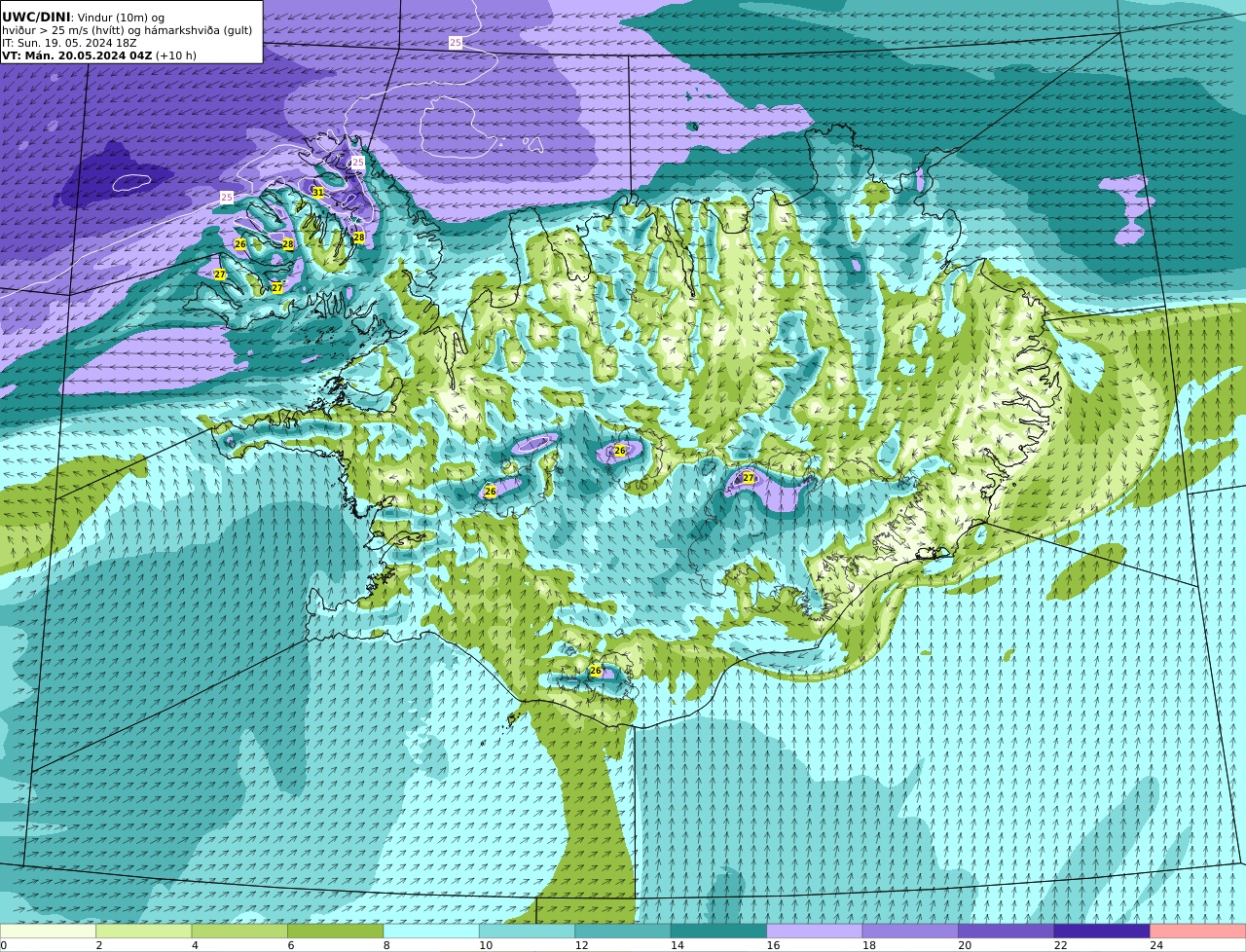The width and height of the screenshot is (1246, 952).
Task: Click the lavender 16–18 m/s legend swatch
Action: pos(815,931)
